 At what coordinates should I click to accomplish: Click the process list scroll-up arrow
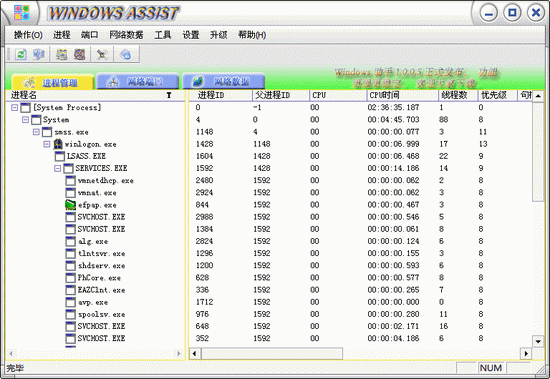click(x=538, y=95)
